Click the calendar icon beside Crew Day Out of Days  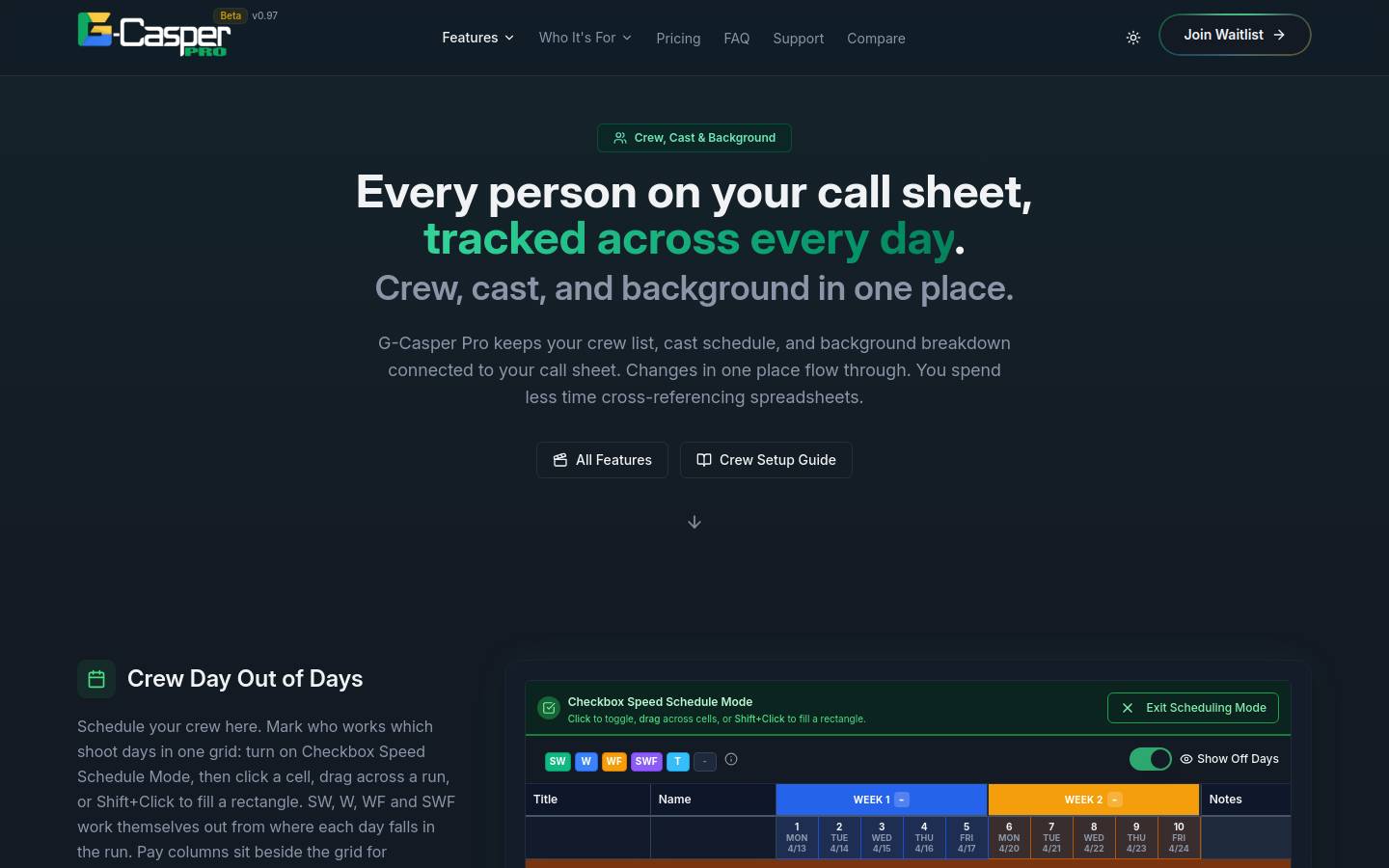click(96, 679)
